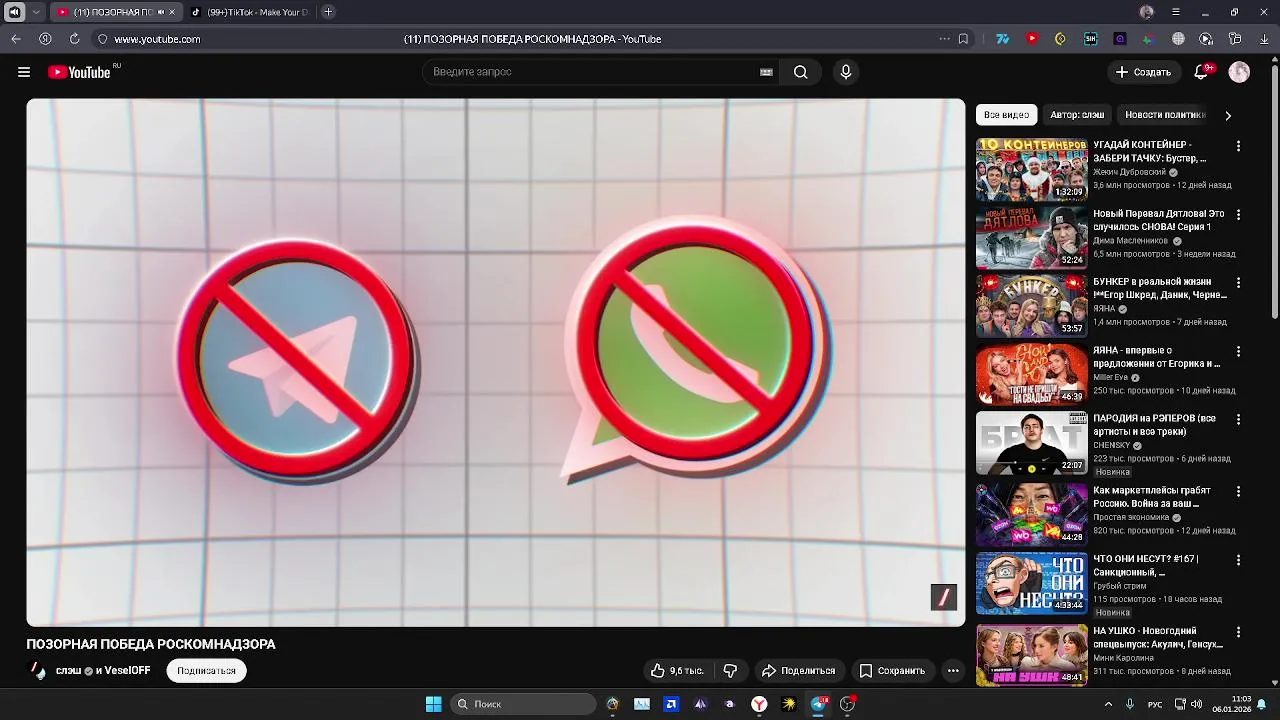Go to YouTube home via logo
The height and width of the screenshot is (720, 1280).
[79, 72]
